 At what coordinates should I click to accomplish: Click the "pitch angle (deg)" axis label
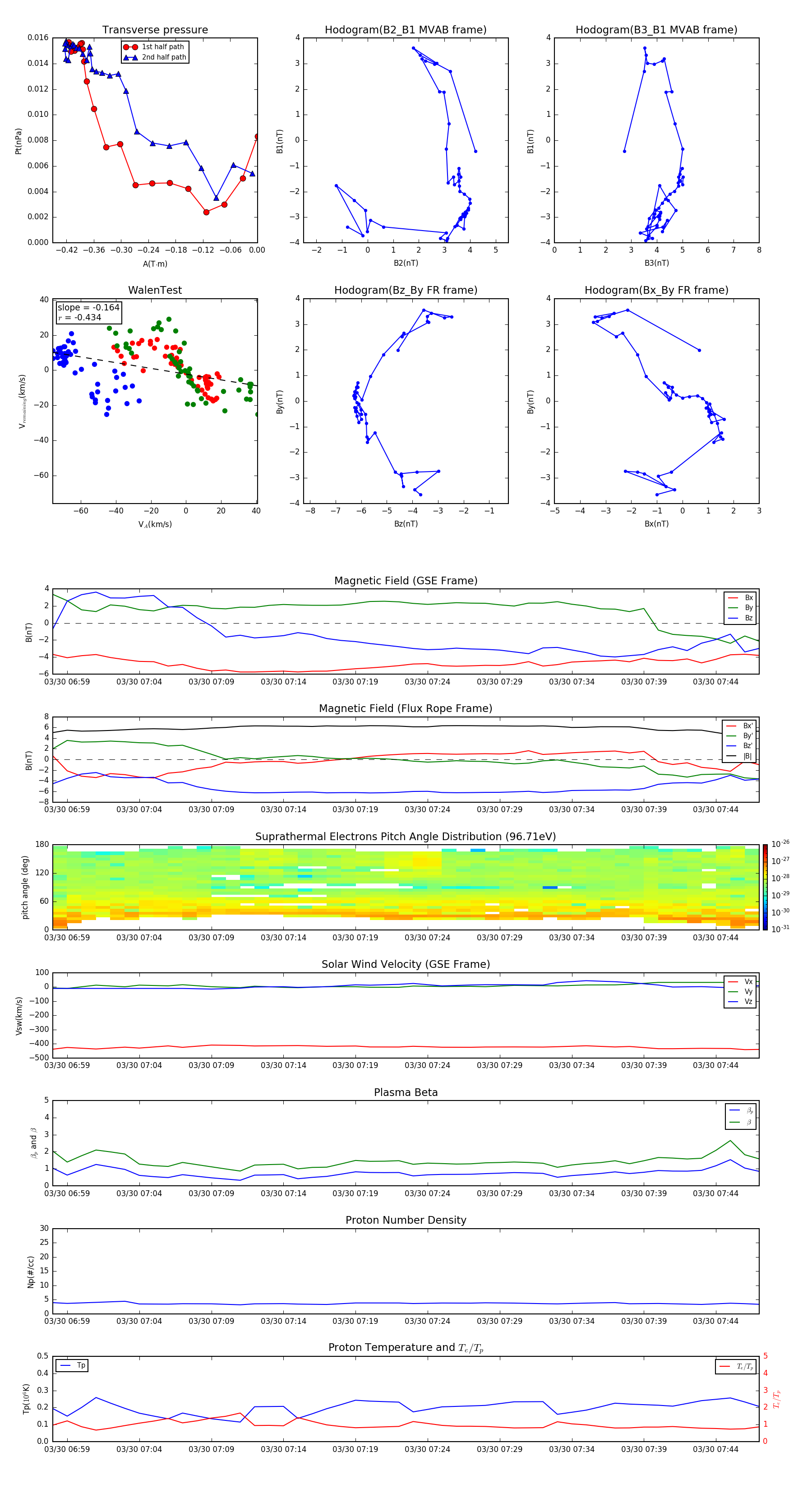point(25,887)
